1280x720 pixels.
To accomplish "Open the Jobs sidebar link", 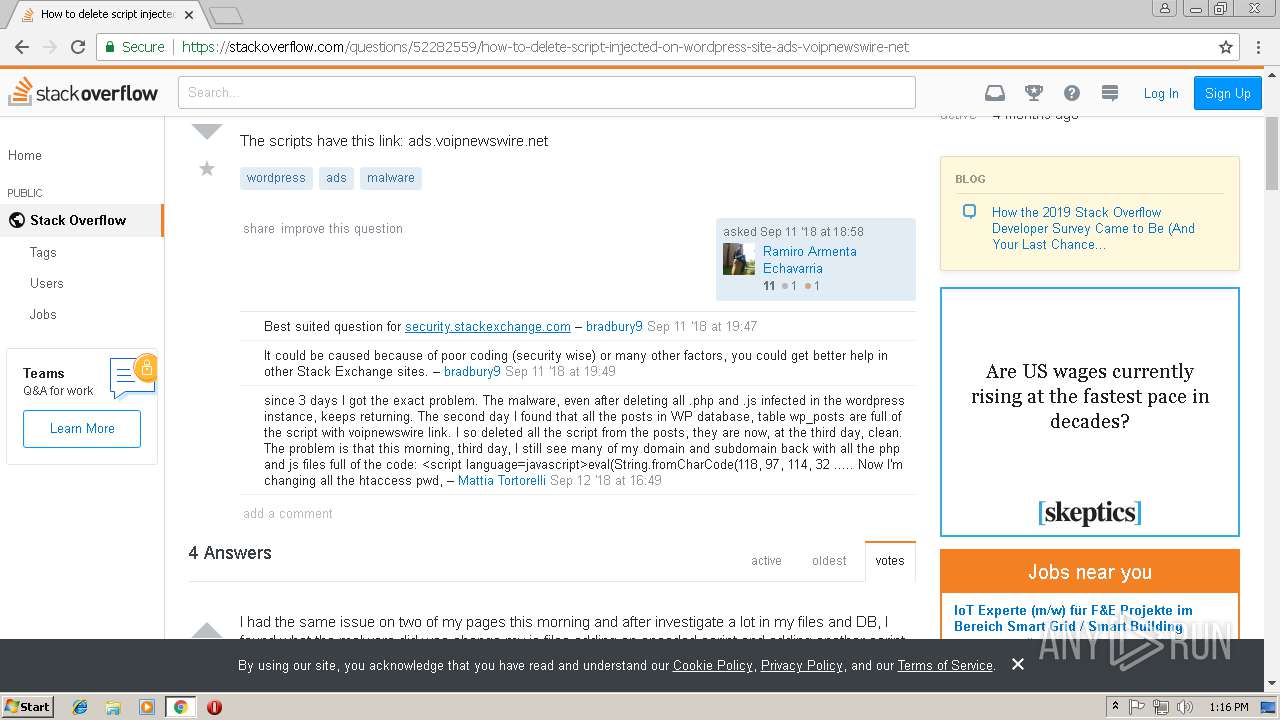I will [x=43, y=314].
